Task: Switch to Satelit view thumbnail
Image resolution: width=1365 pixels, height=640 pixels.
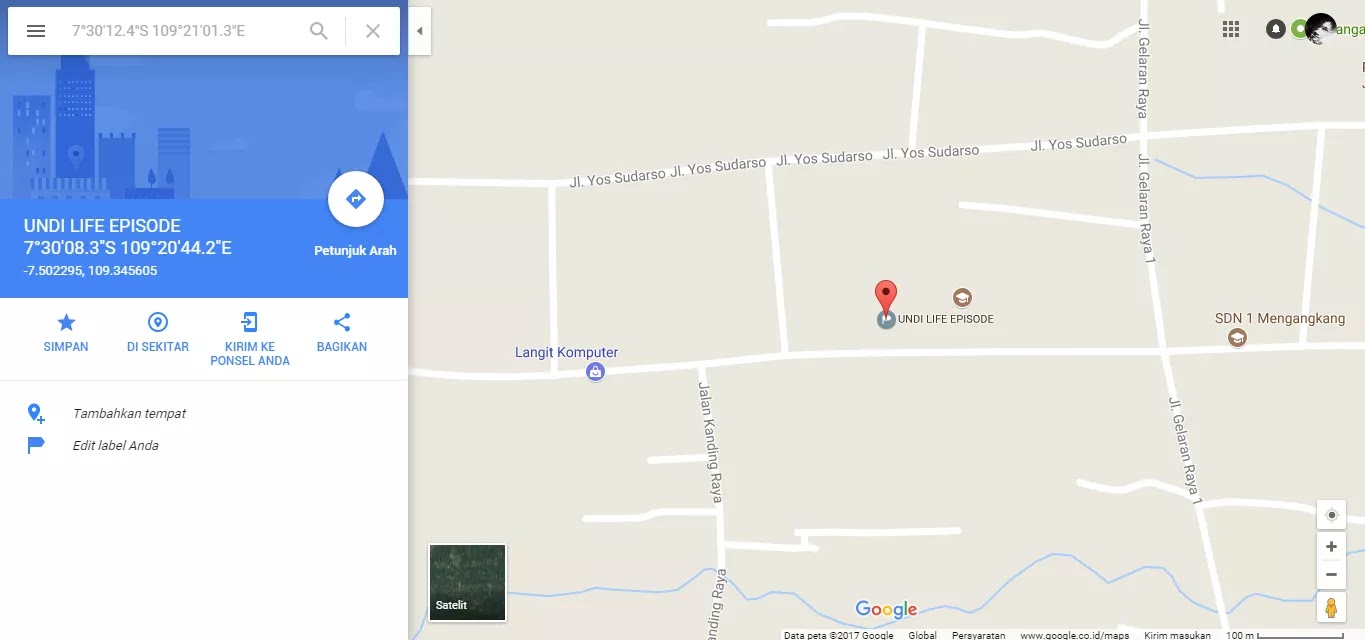Action: (x=467, y=582)
